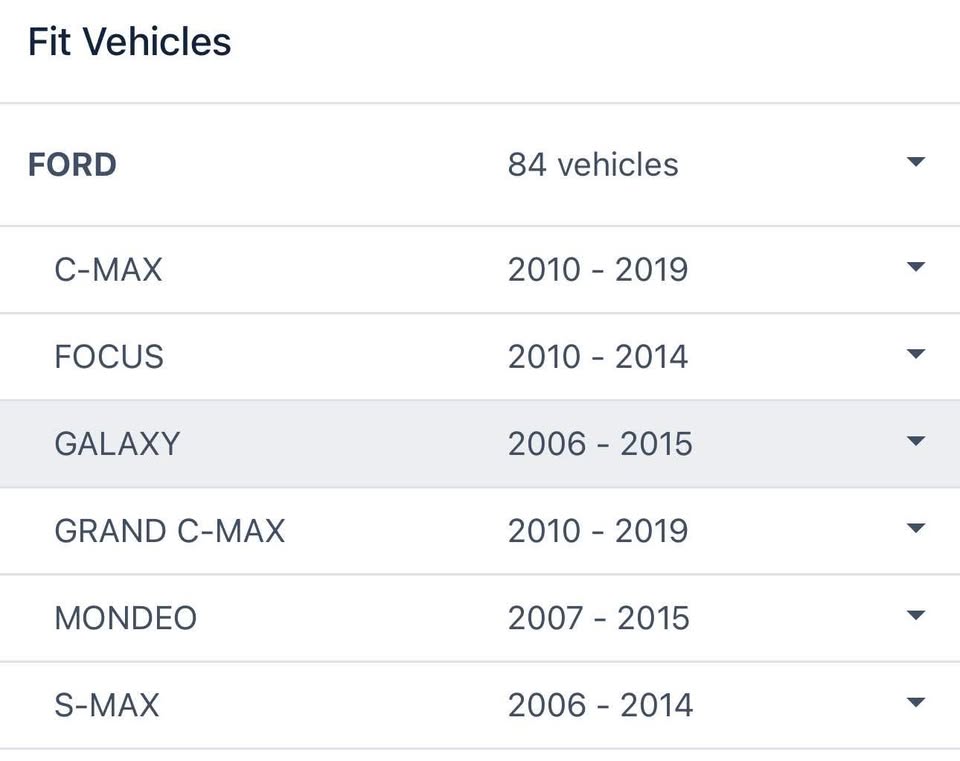Select the GRAND C-MAX model name
960x761 pixels.
[170, 531]
